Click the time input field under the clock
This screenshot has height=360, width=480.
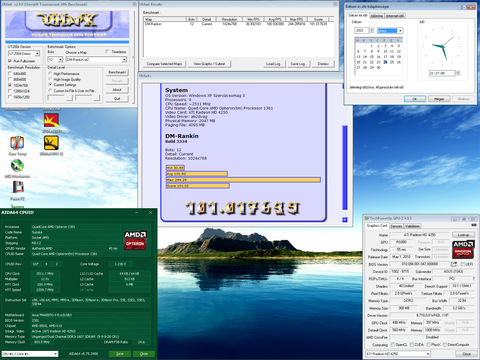[x=442, y=73]
